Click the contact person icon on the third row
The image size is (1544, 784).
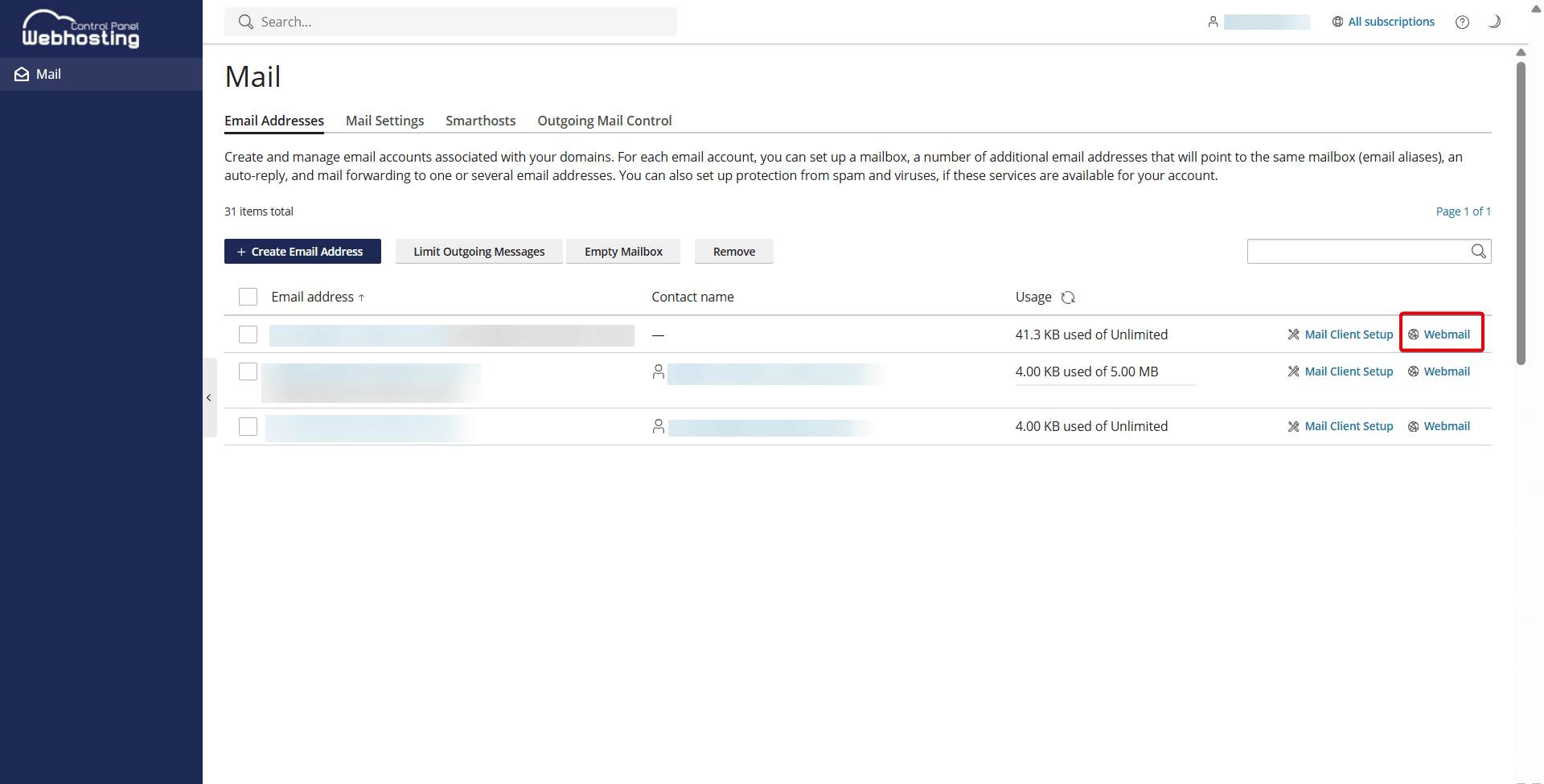(658, 426)
